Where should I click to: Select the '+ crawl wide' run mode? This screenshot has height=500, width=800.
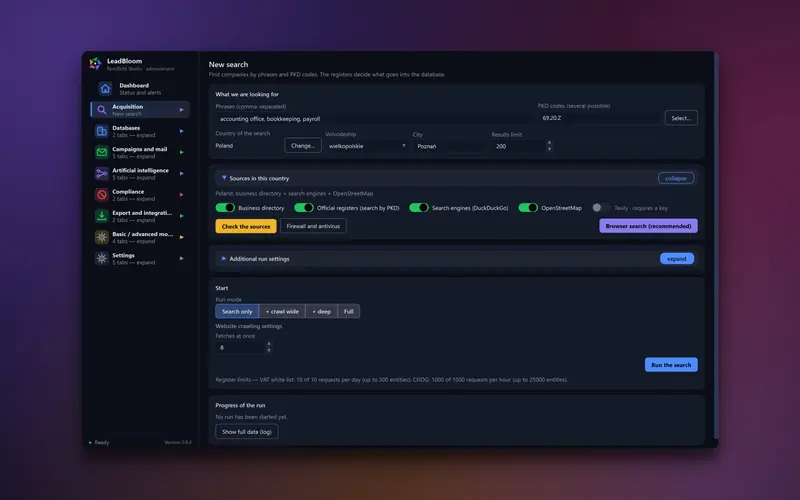click(282, 311)
